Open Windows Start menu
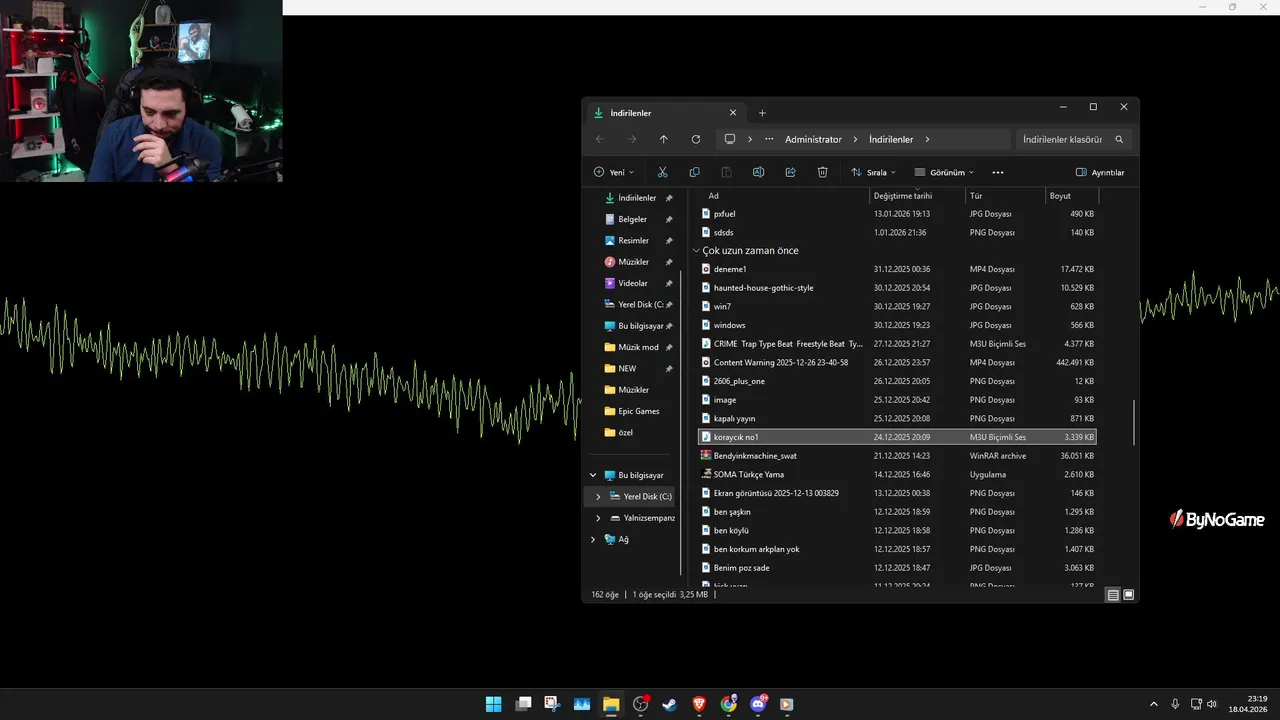 493,704
